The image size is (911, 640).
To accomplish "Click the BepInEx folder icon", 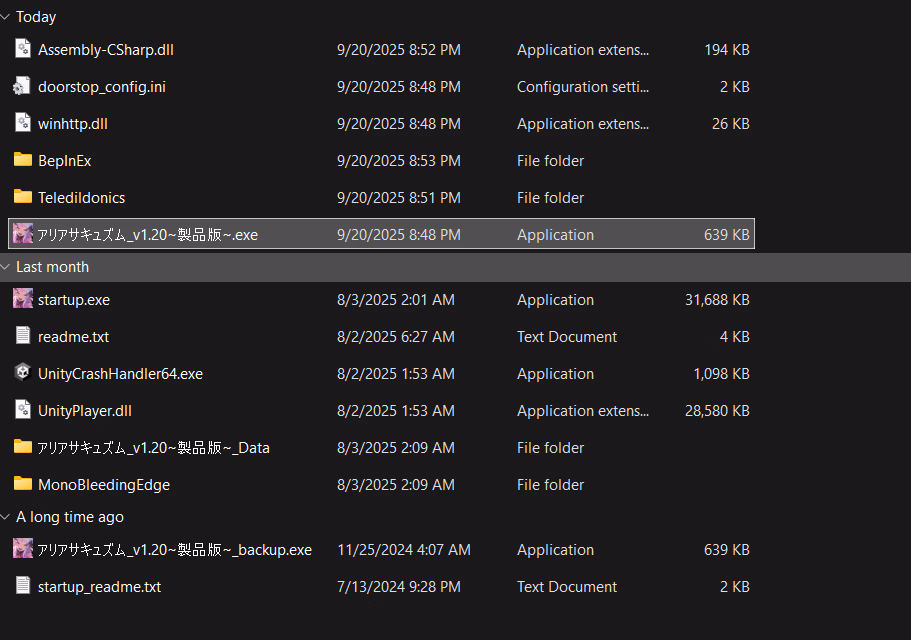I will tap(23, 160).
